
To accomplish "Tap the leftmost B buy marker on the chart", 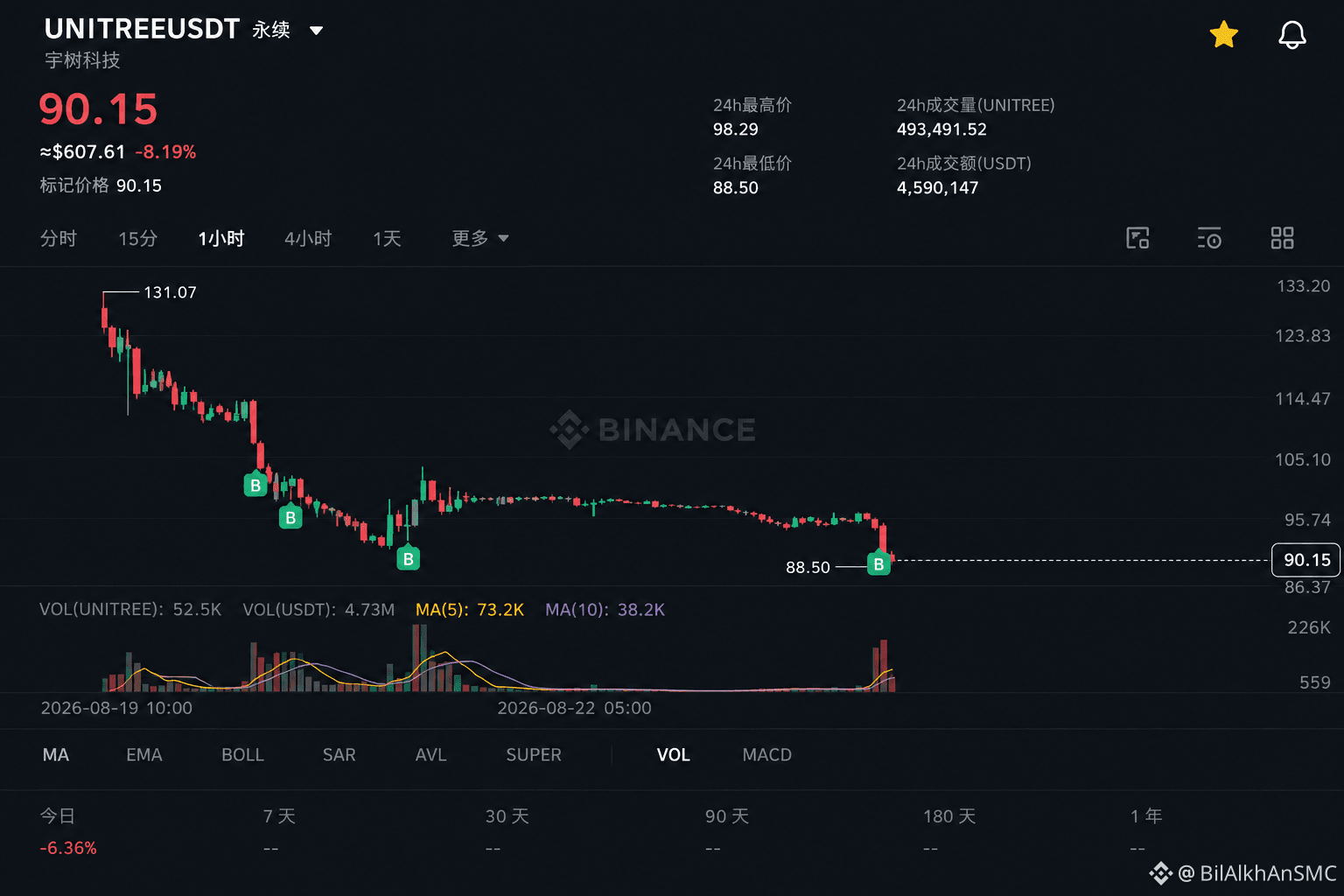I will coord(255,485).
